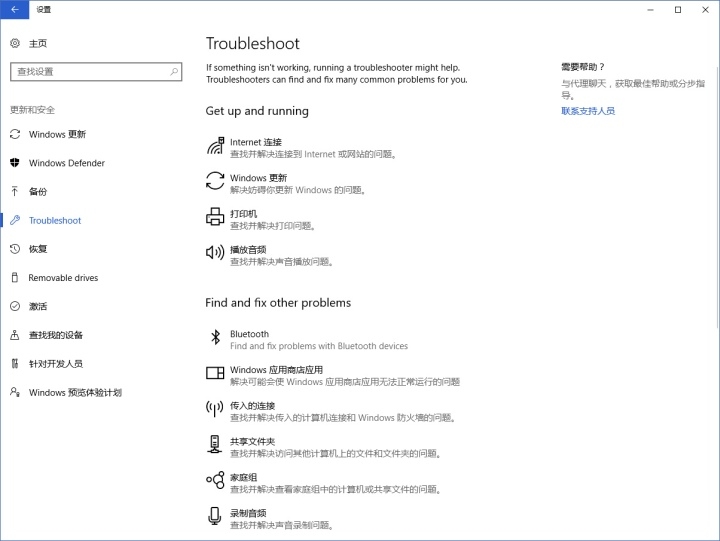Click the back arrow in title bar
The image size is (720, 541).
15,9
